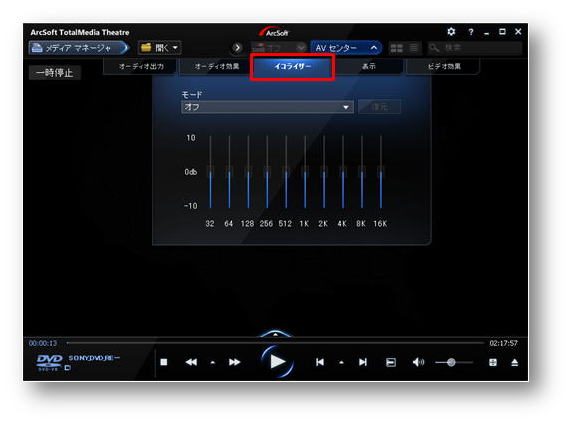Focus the search input field
The image size is (571, 424).
(x=474, y=48)
